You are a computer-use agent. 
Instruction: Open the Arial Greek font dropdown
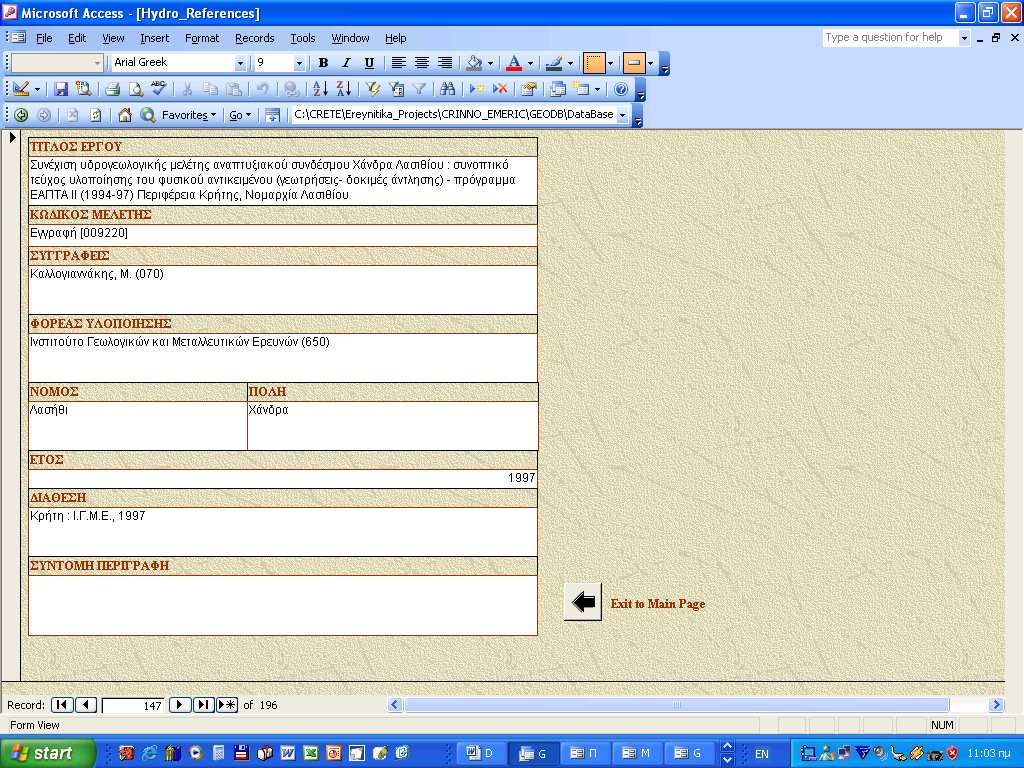click(240, 63)
